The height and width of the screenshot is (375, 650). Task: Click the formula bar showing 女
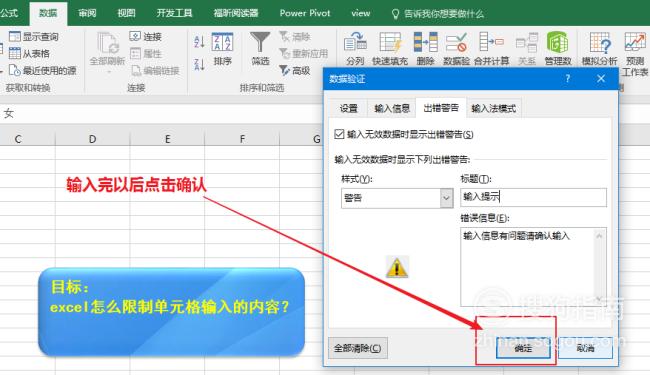point(162,114)
